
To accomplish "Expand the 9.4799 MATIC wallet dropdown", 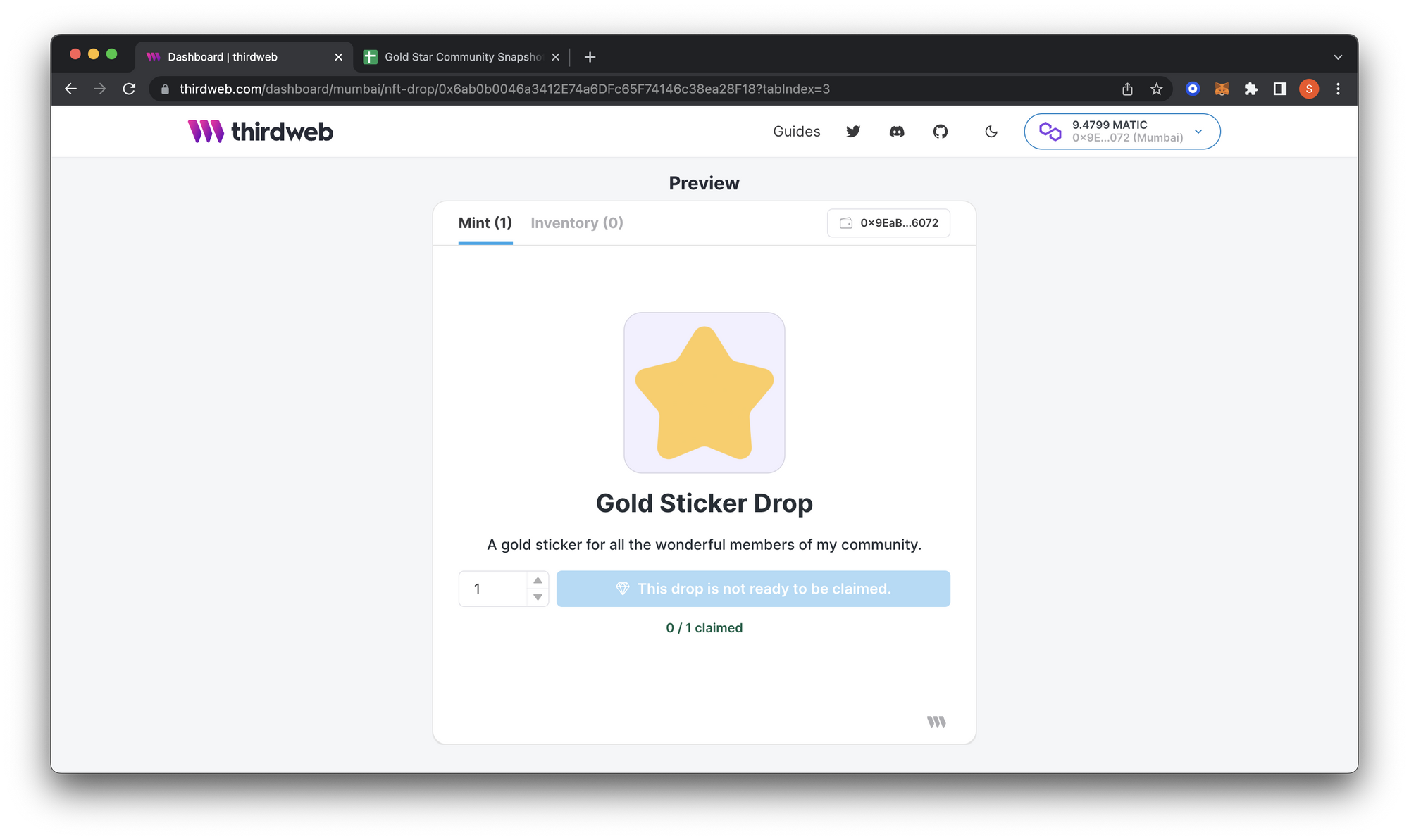I will click(x=1122, y=132).
